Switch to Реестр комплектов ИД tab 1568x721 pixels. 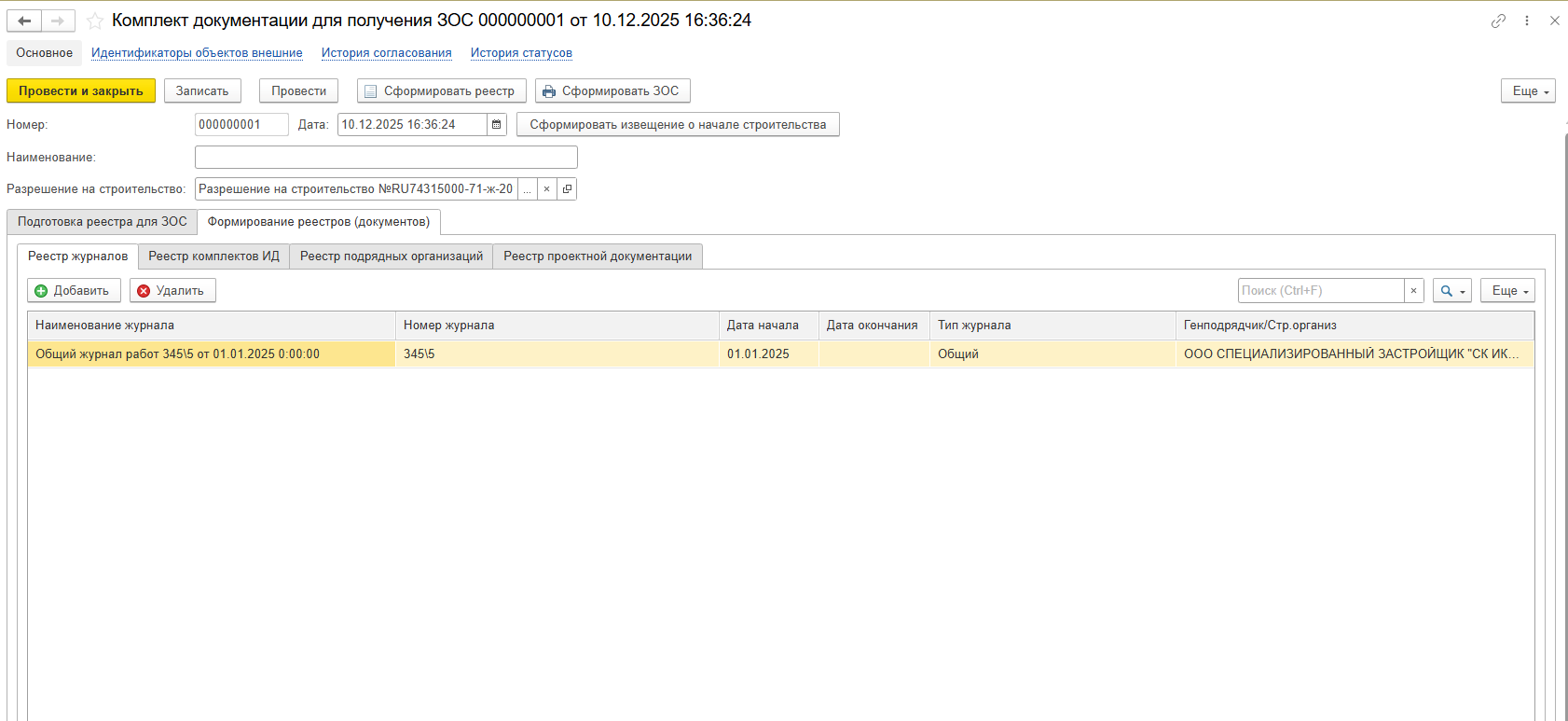[213, 257]
